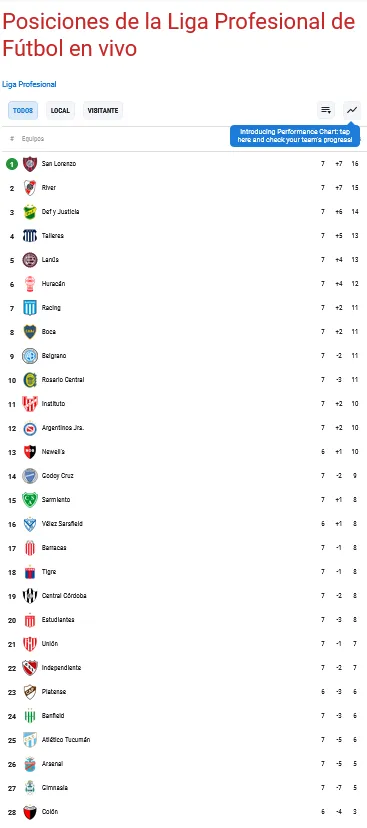Open the Liga Profesional link
The height and width of the screenshot is (828, 367).
coord(29,84)
